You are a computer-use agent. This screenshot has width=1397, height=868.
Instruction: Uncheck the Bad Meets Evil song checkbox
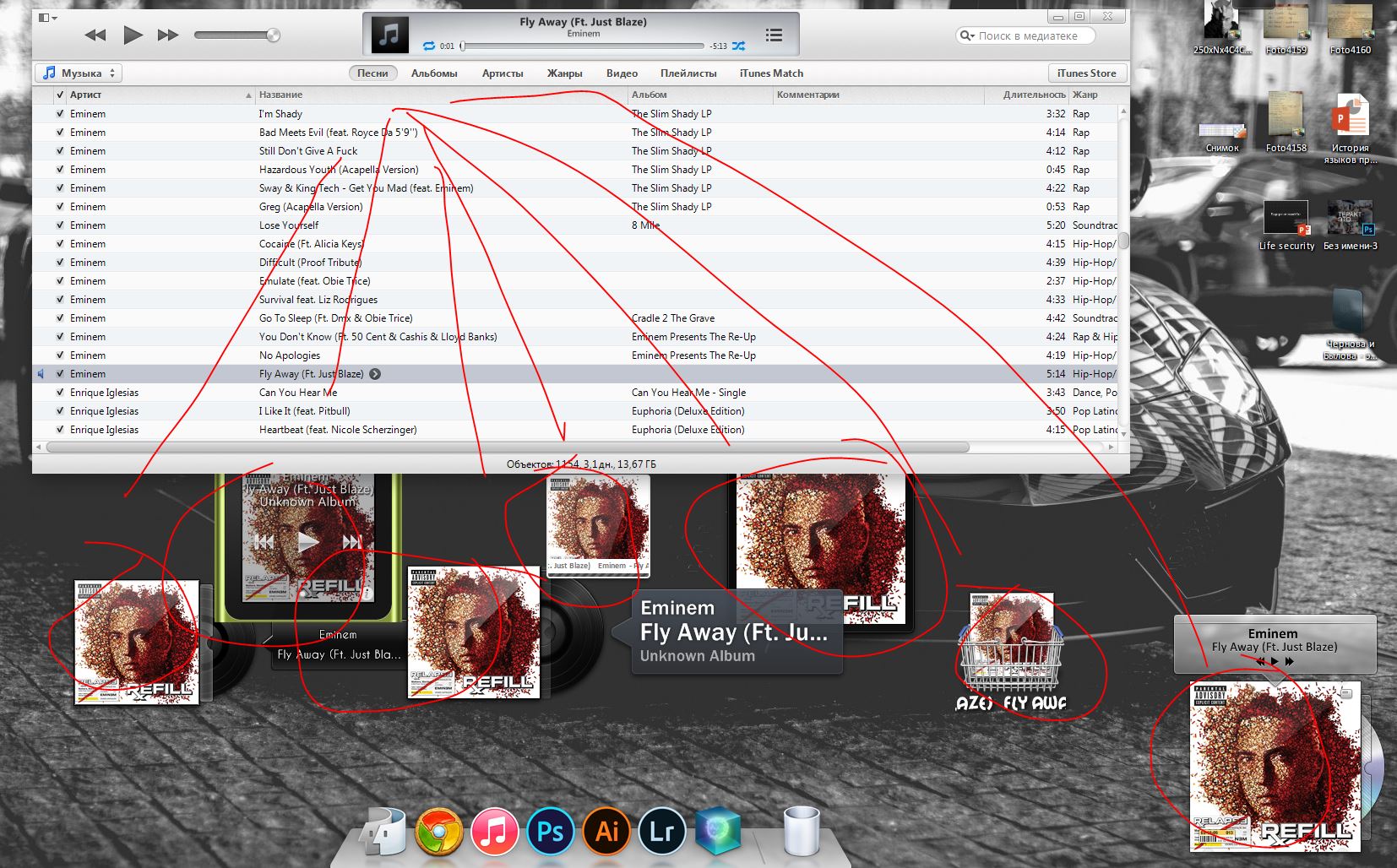60,133
